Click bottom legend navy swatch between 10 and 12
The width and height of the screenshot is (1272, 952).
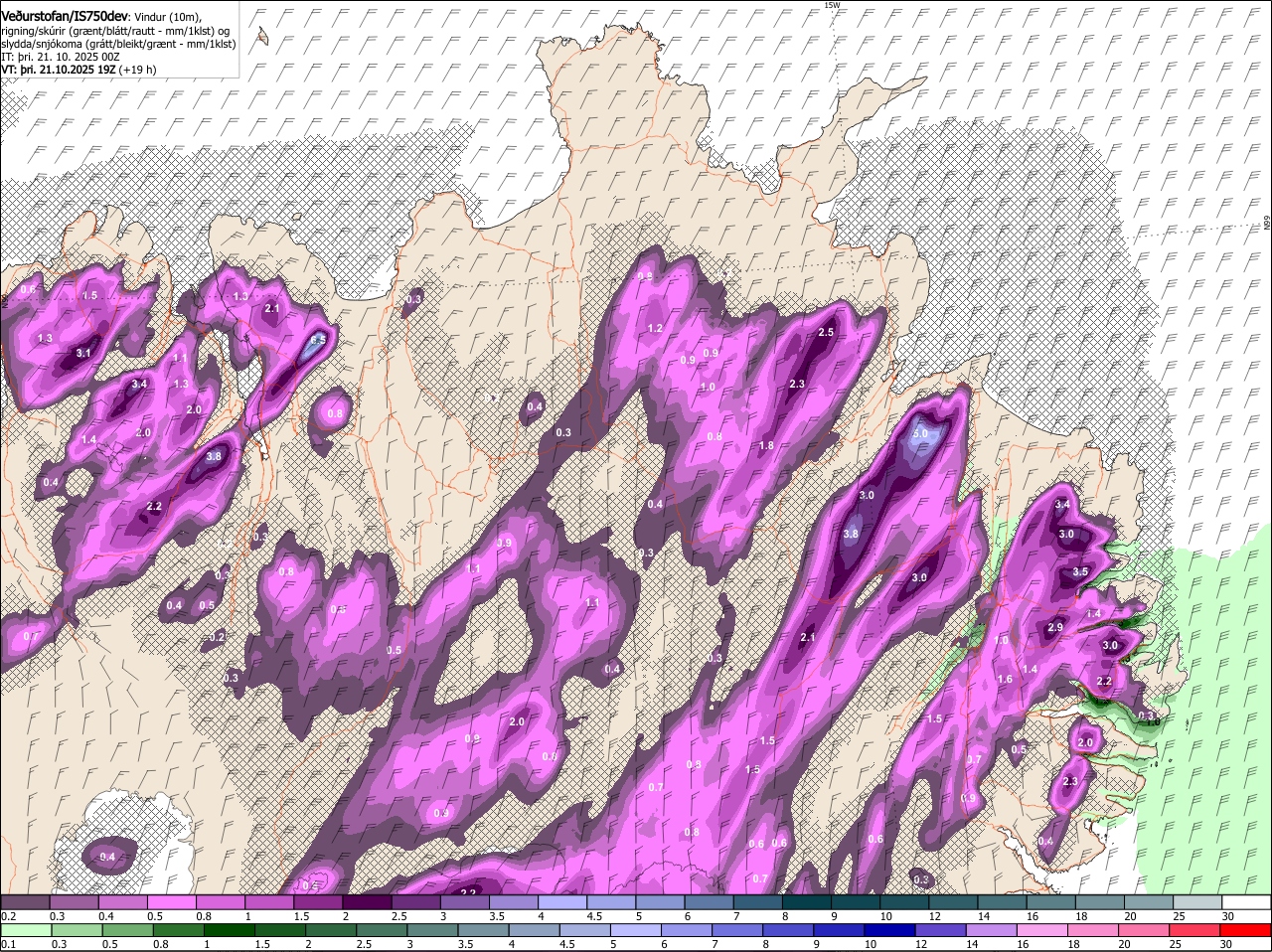point(892,930)
